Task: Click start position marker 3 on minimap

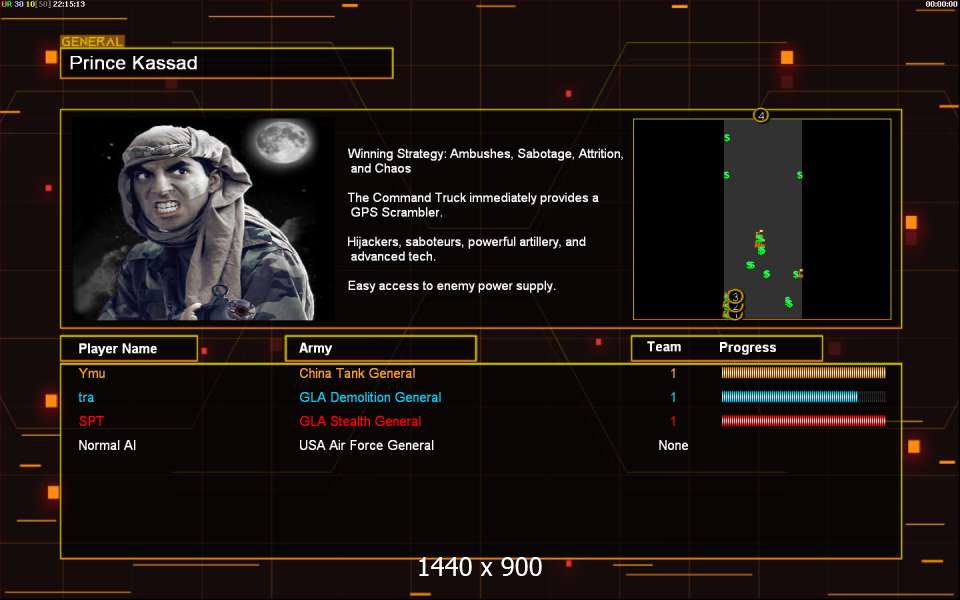Action: pyautogui.click(x=735, y=297)
